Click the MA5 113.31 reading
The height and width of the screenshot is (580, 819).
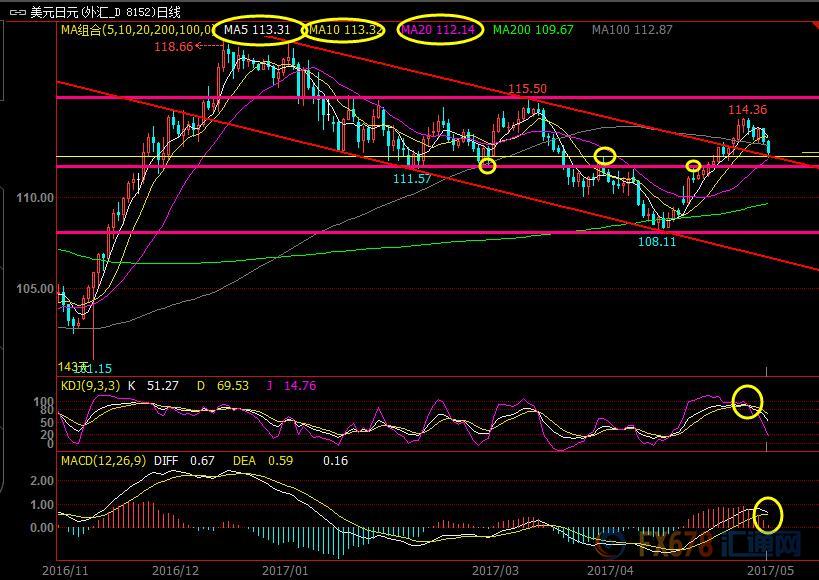tap(257, 30)
